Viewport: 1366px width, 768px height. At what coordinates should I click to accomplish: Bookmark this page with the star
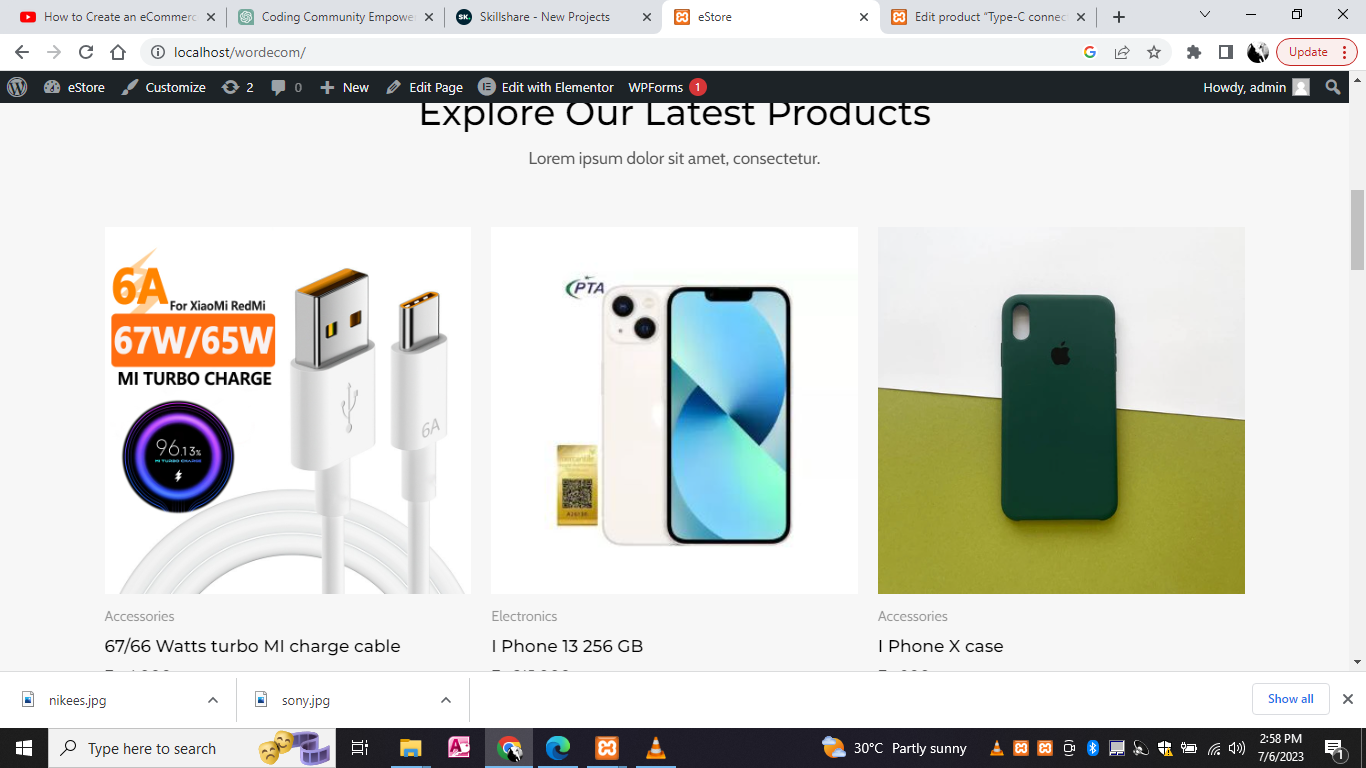click(x=1154, y=52)
